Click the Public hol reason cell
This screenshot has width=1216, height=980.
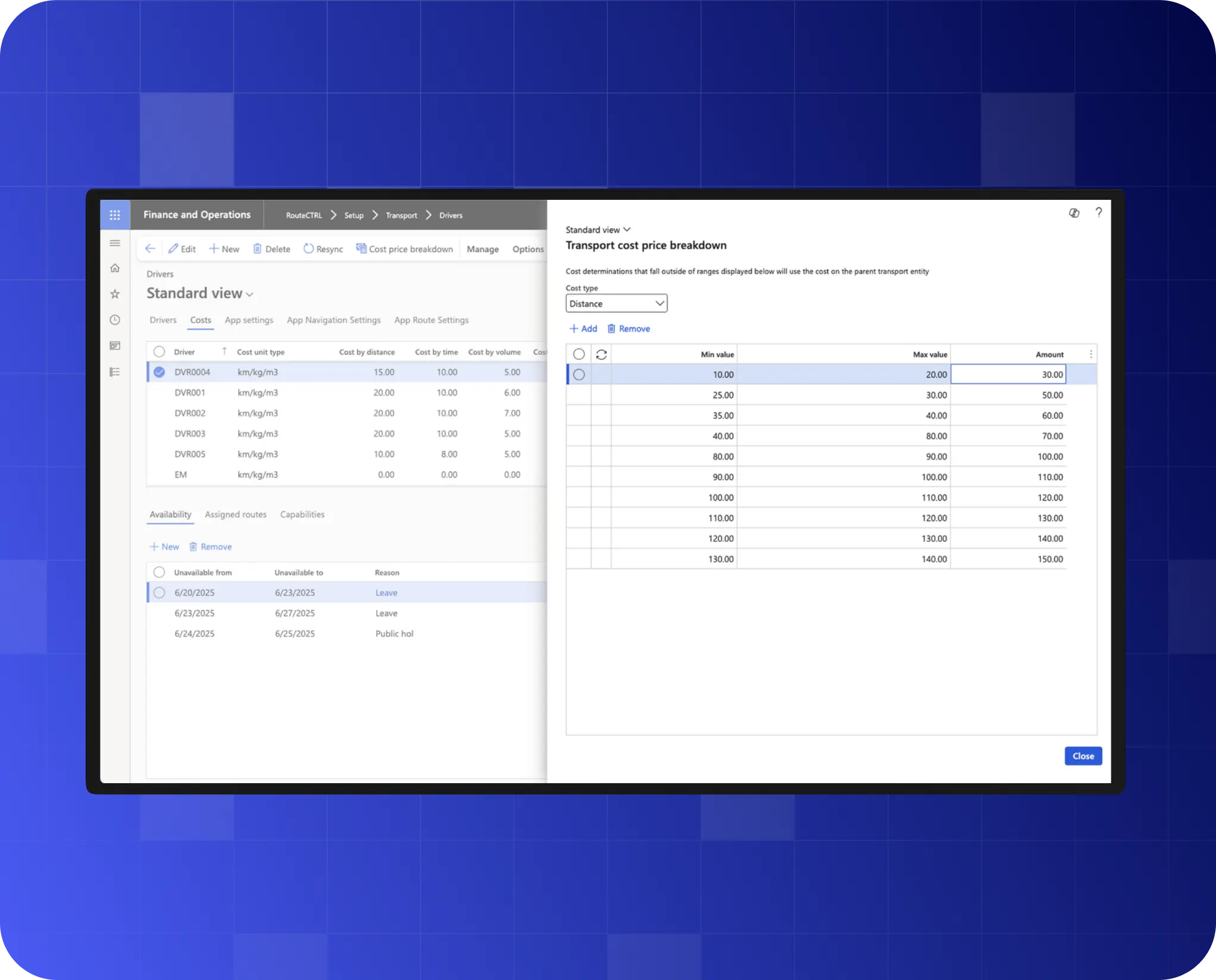click(394, 634)
